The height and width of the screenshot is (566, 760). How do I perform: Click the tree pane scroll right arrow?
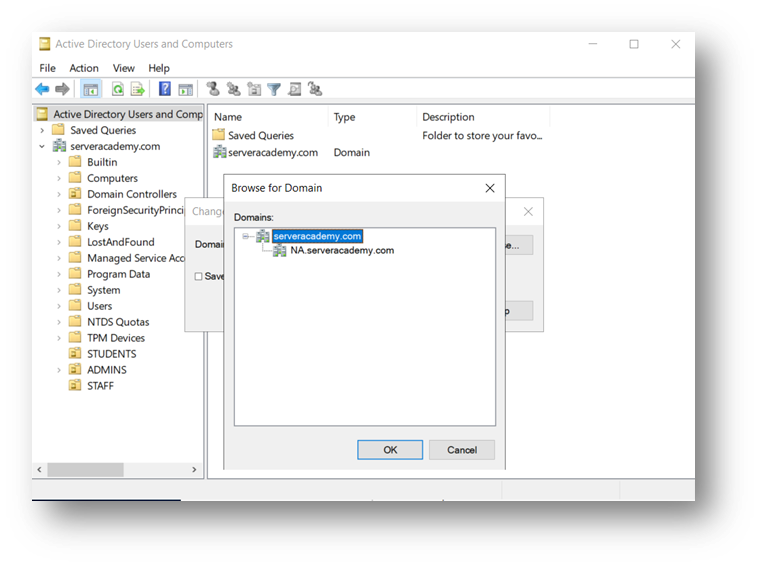click(x=194, y=469)
